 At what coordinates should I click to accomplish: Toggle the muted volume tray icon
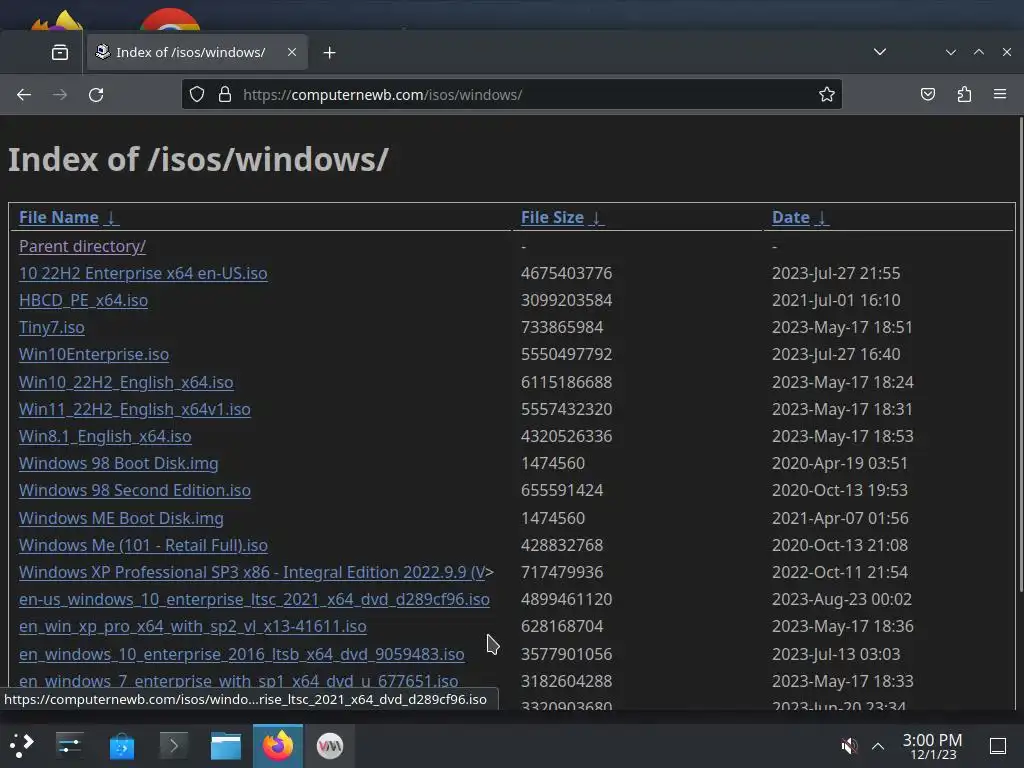pos(849,746)
